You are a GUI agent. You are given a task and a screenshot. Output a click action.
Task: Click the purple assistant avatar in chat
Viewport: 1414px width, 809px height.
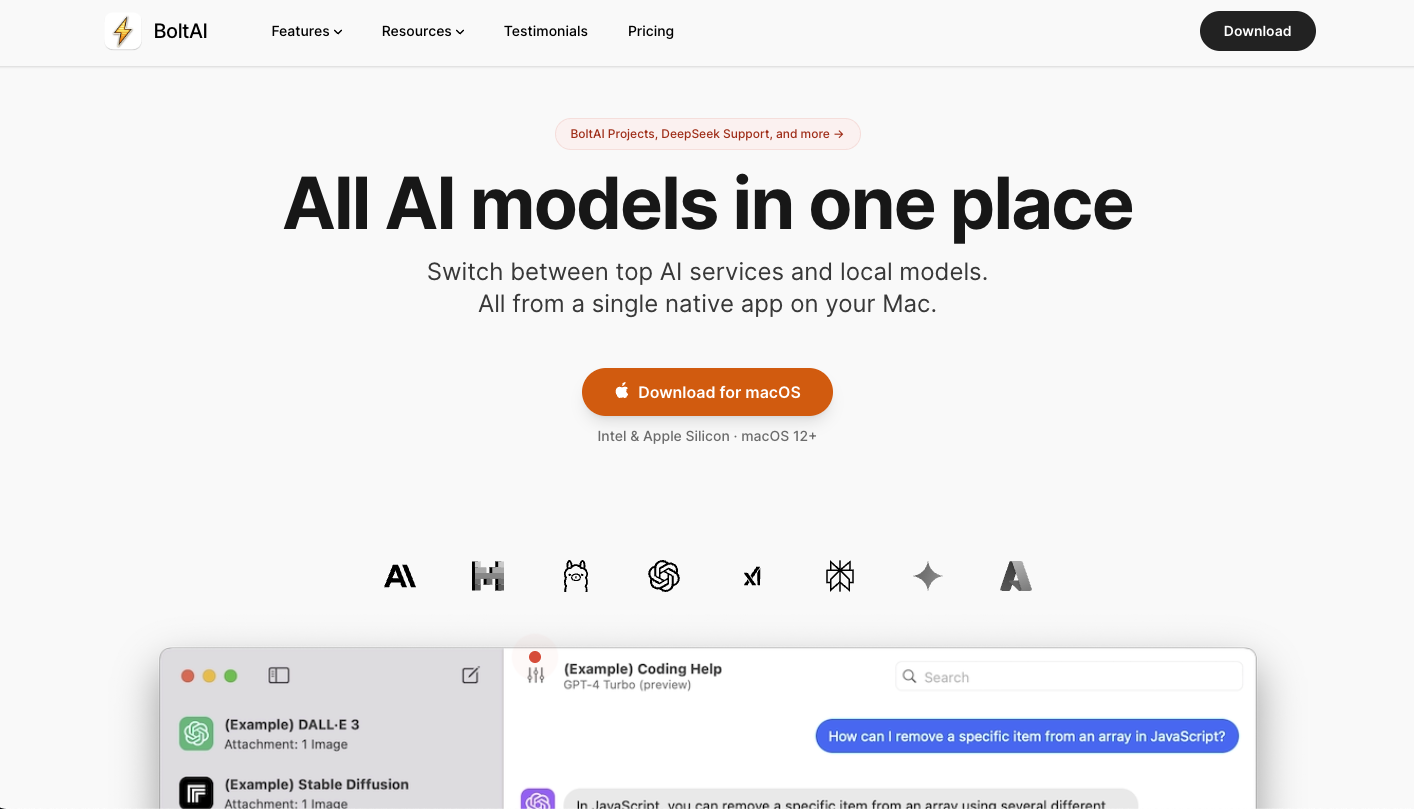[x=538, y=799]
